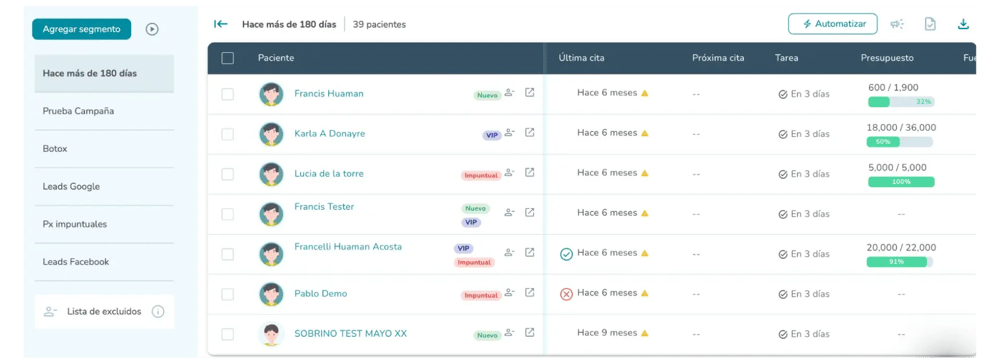Click red X icon in Pablo Demo's Última cita

tap(566, 295)
